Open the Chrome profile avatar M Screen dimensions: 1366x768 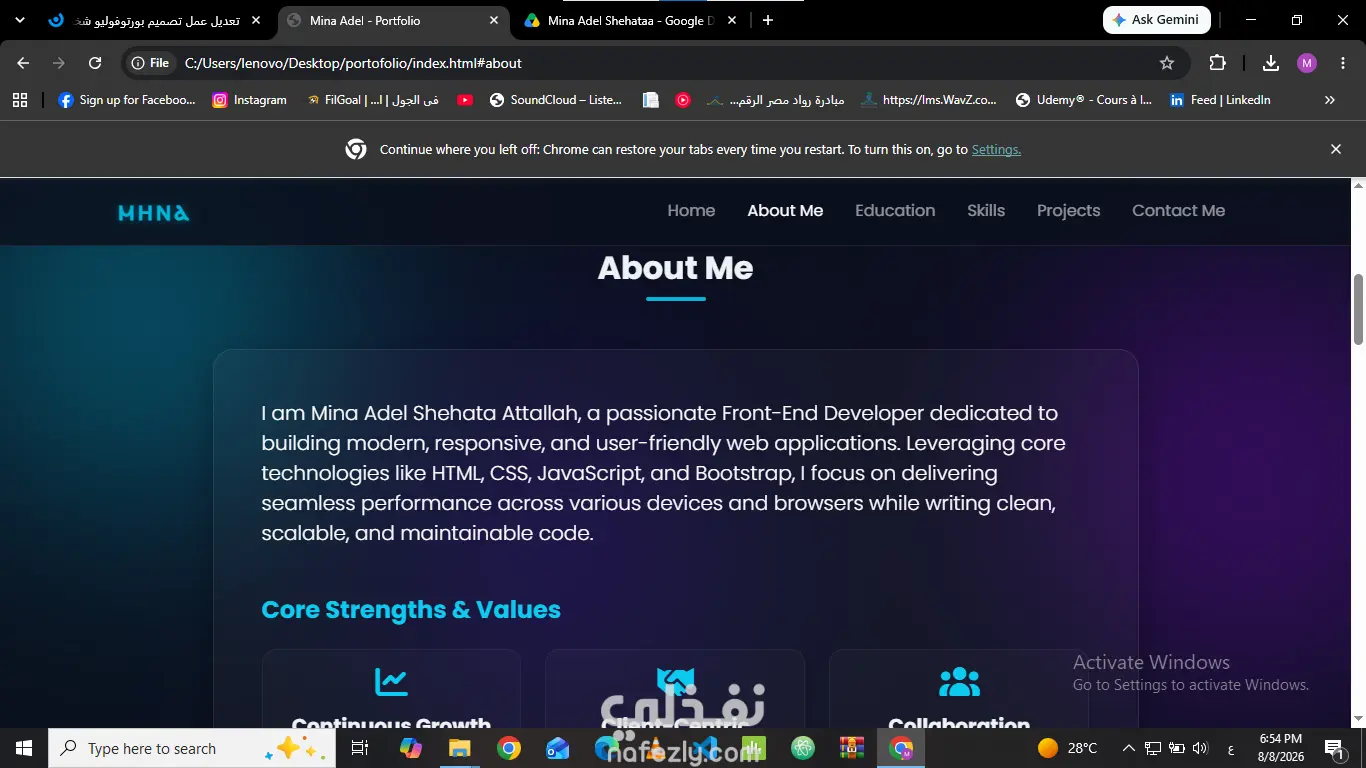coord(1307,63)
